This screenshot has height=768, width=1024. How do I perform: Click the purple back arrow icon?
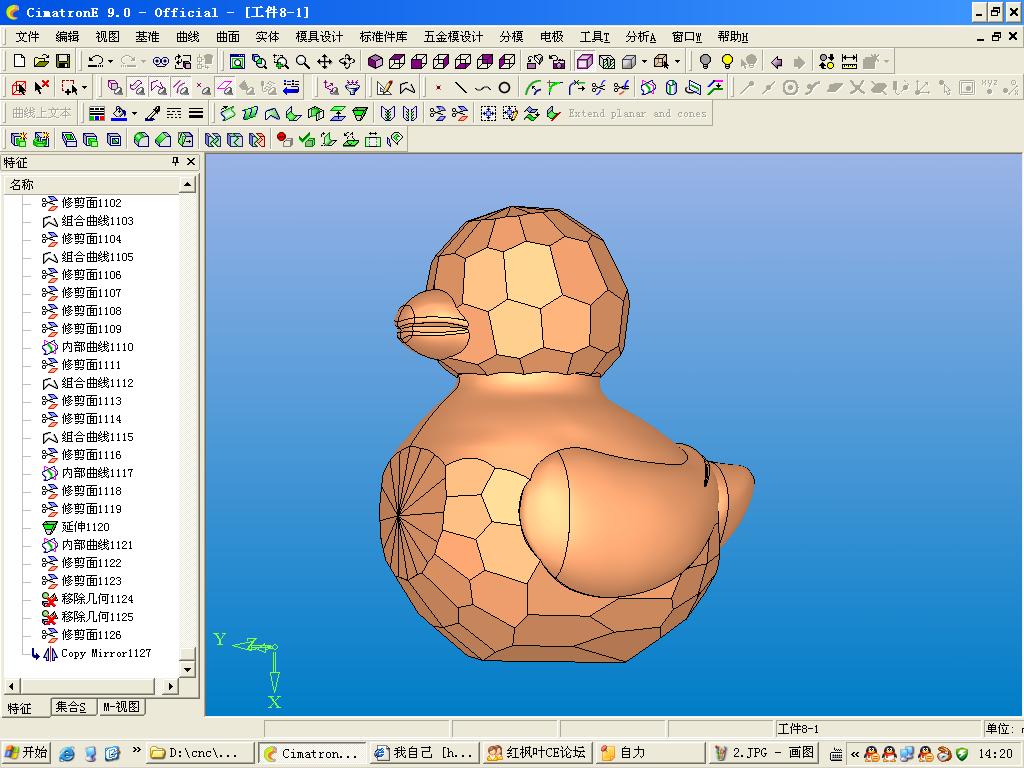coord(776,61)
